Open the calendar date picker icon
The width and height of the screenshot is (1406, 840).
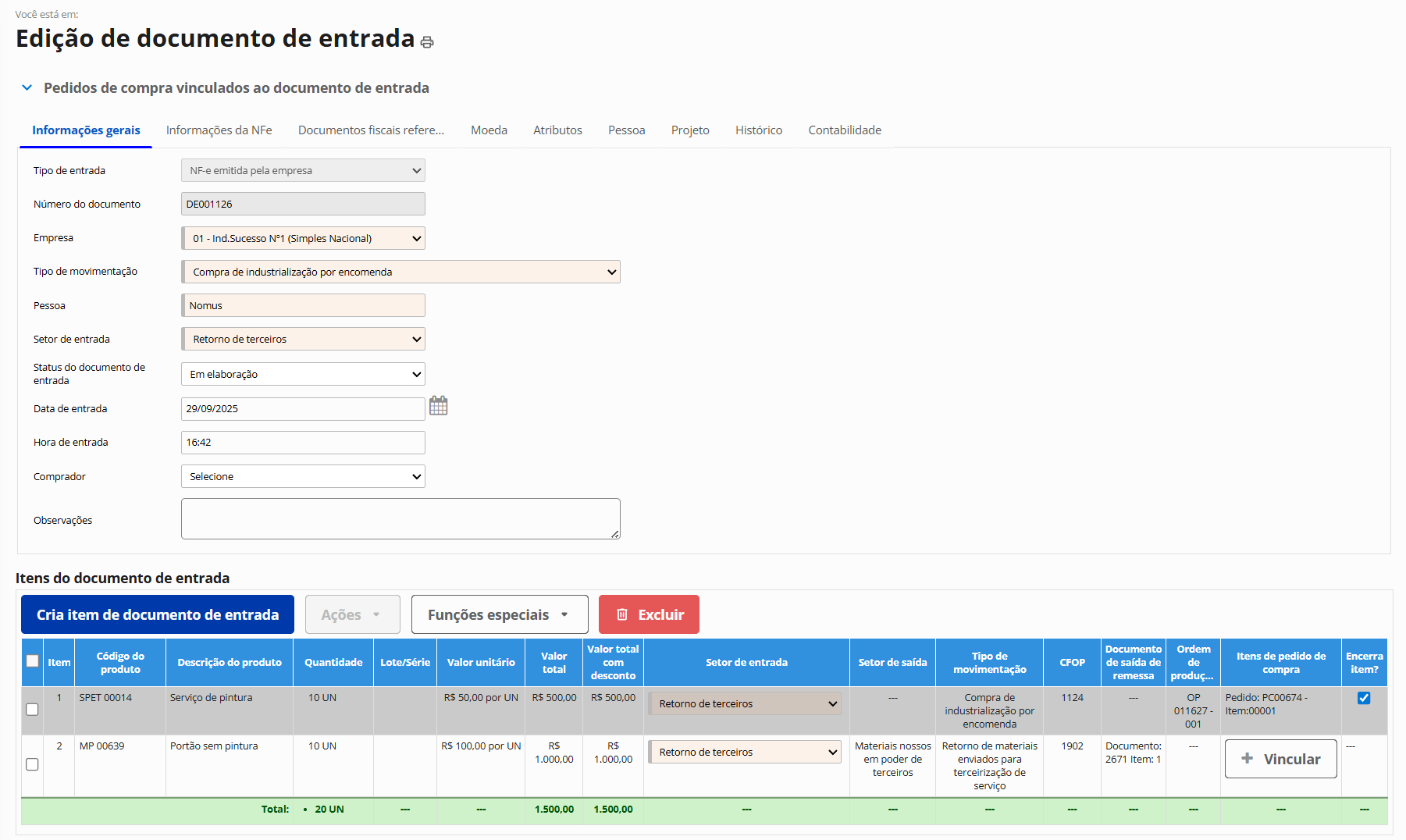click(438, 406)
